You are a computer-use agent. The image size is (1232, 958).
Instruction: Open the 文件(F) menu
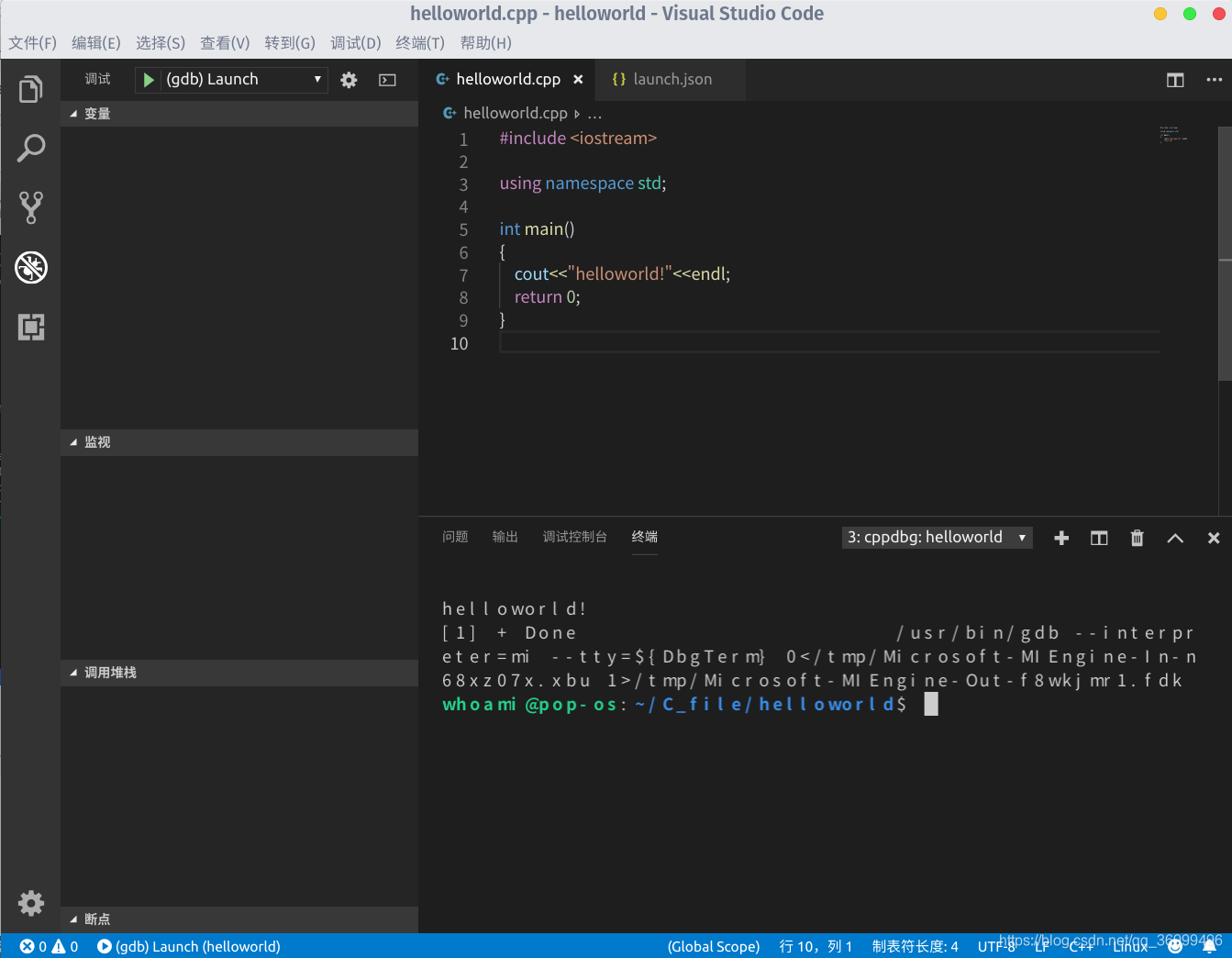coord(32,43)
